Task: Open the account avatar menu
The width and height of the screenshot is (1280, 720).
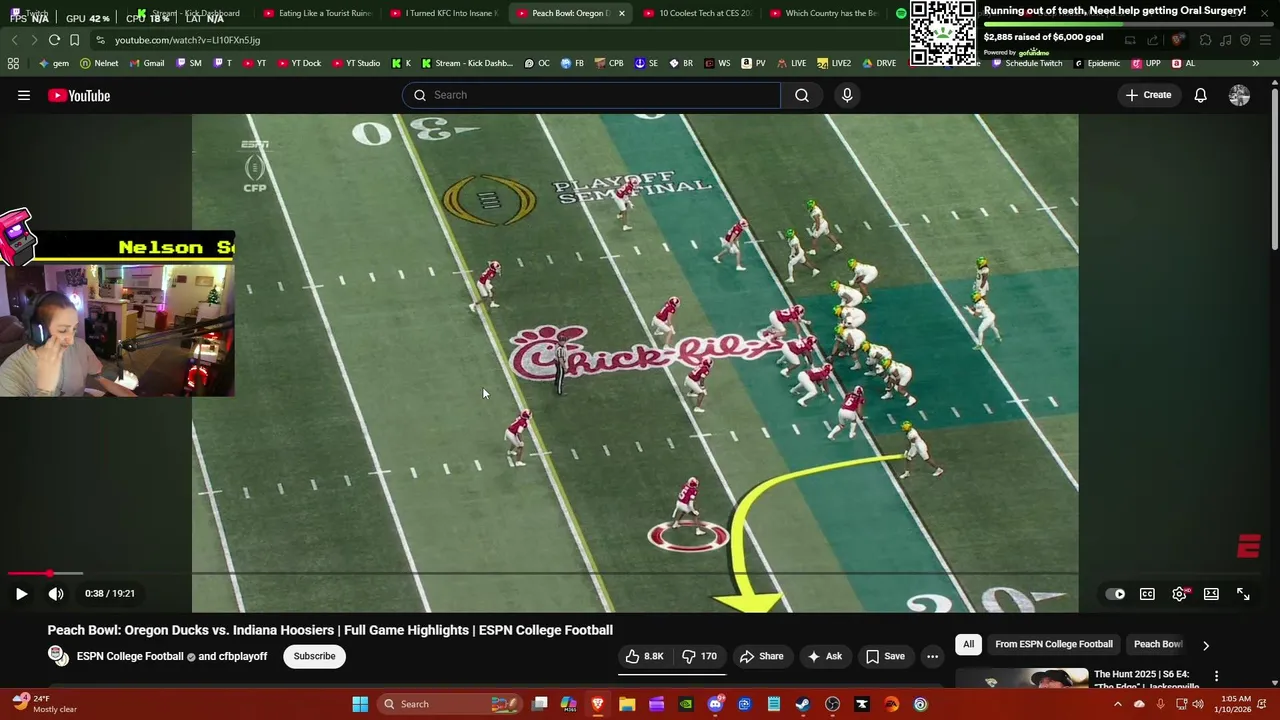Action: pyautogui.click(x=1239, y=95)
